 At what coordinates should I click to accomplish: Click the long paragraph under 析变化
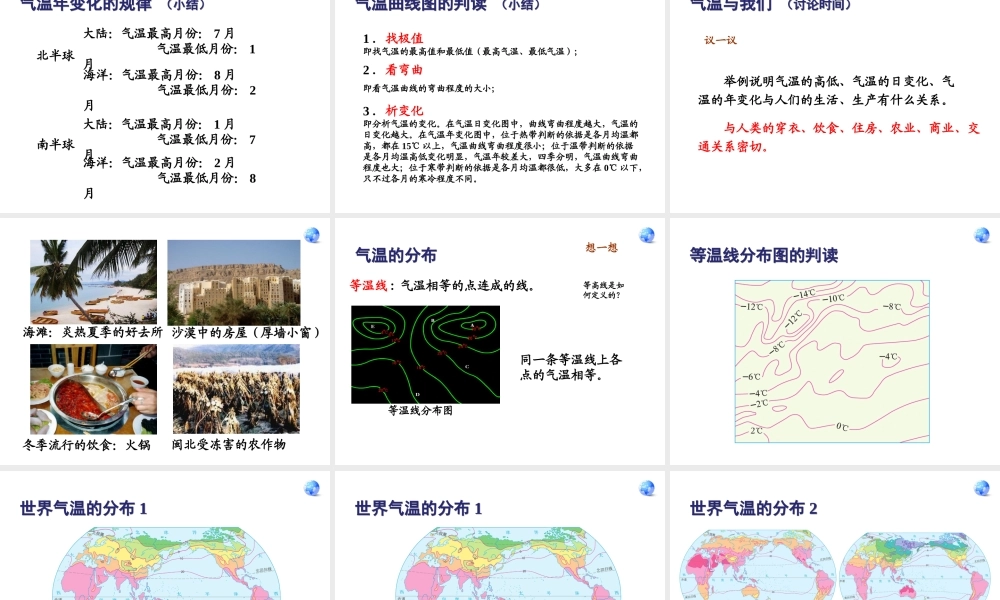click(x=503, y=151)
